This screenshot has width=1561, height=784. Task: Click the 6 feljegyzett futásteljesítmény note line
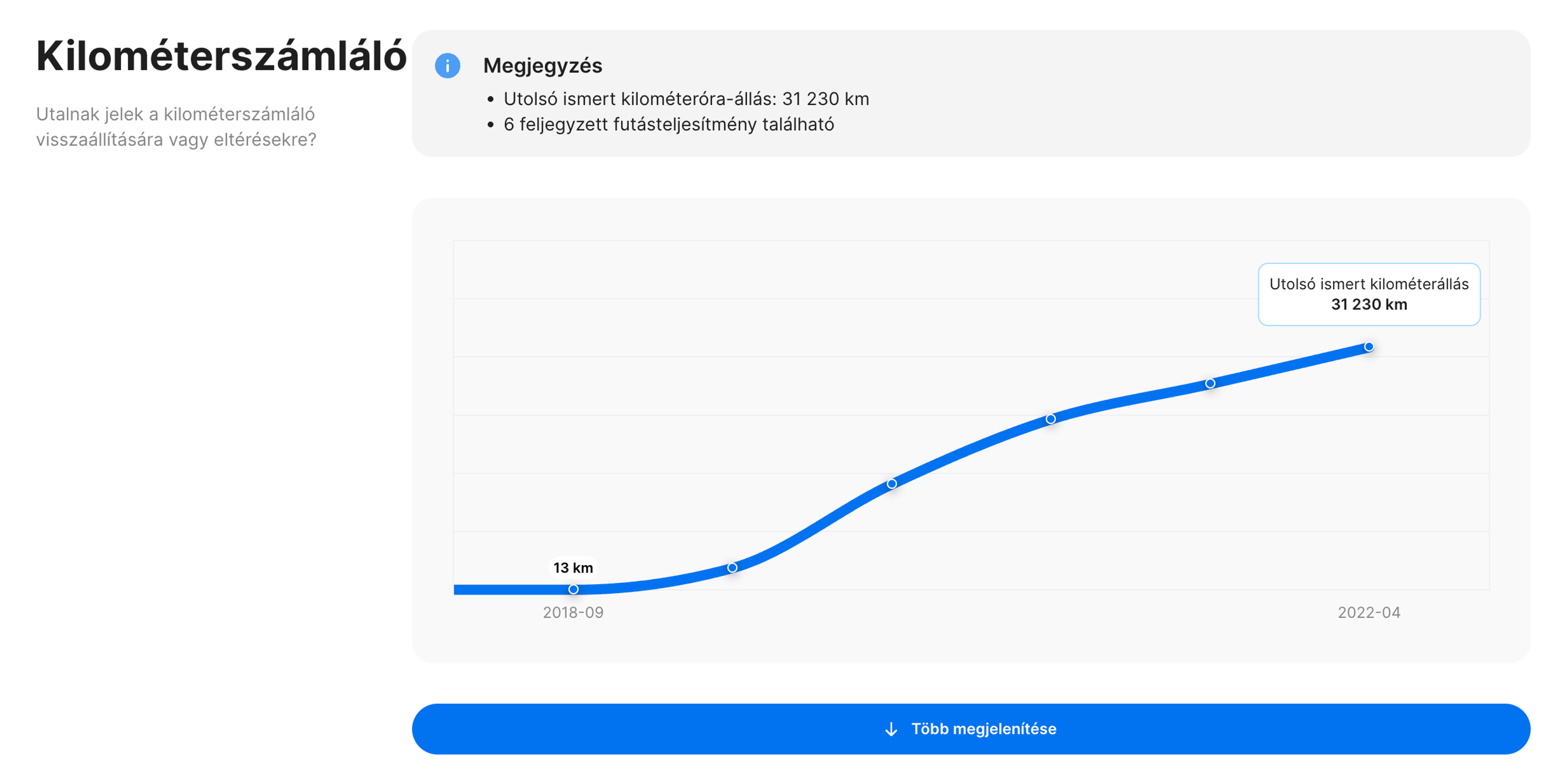coord(668,124)
